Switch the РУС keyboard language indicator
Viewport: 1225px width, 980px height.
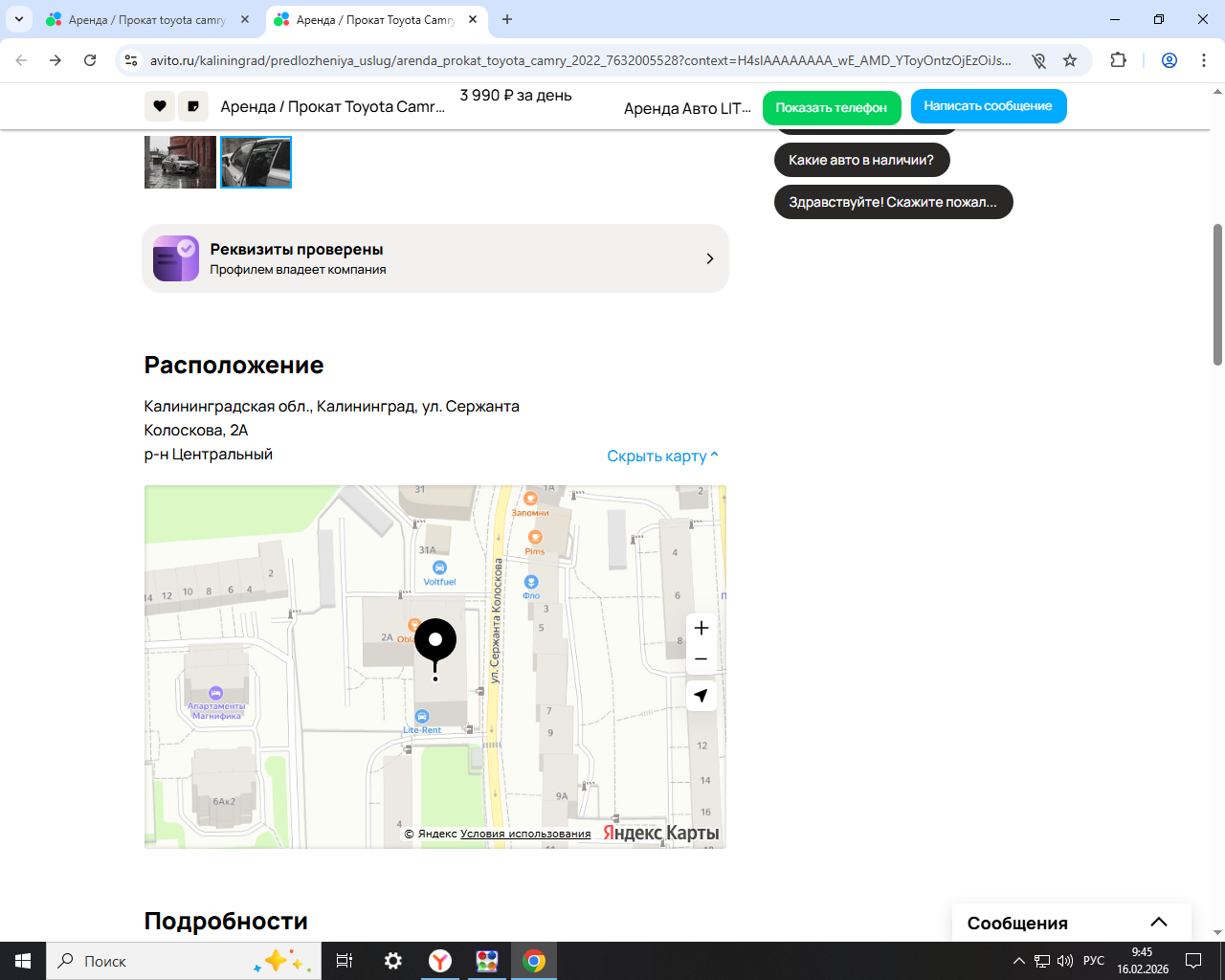(1094, 961)
